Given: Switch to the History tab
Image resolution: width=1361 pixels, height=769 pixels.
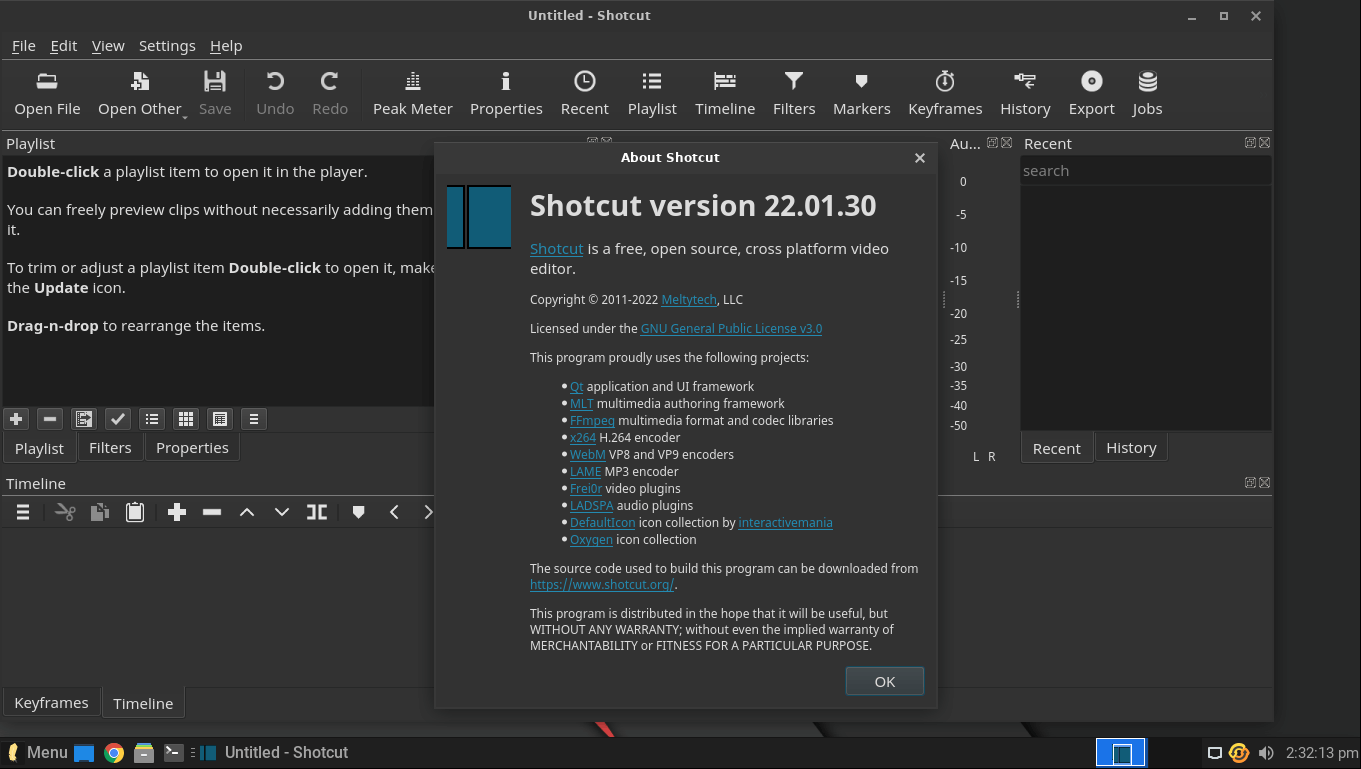Looking at the screenshot, I should coord(1131,447).
